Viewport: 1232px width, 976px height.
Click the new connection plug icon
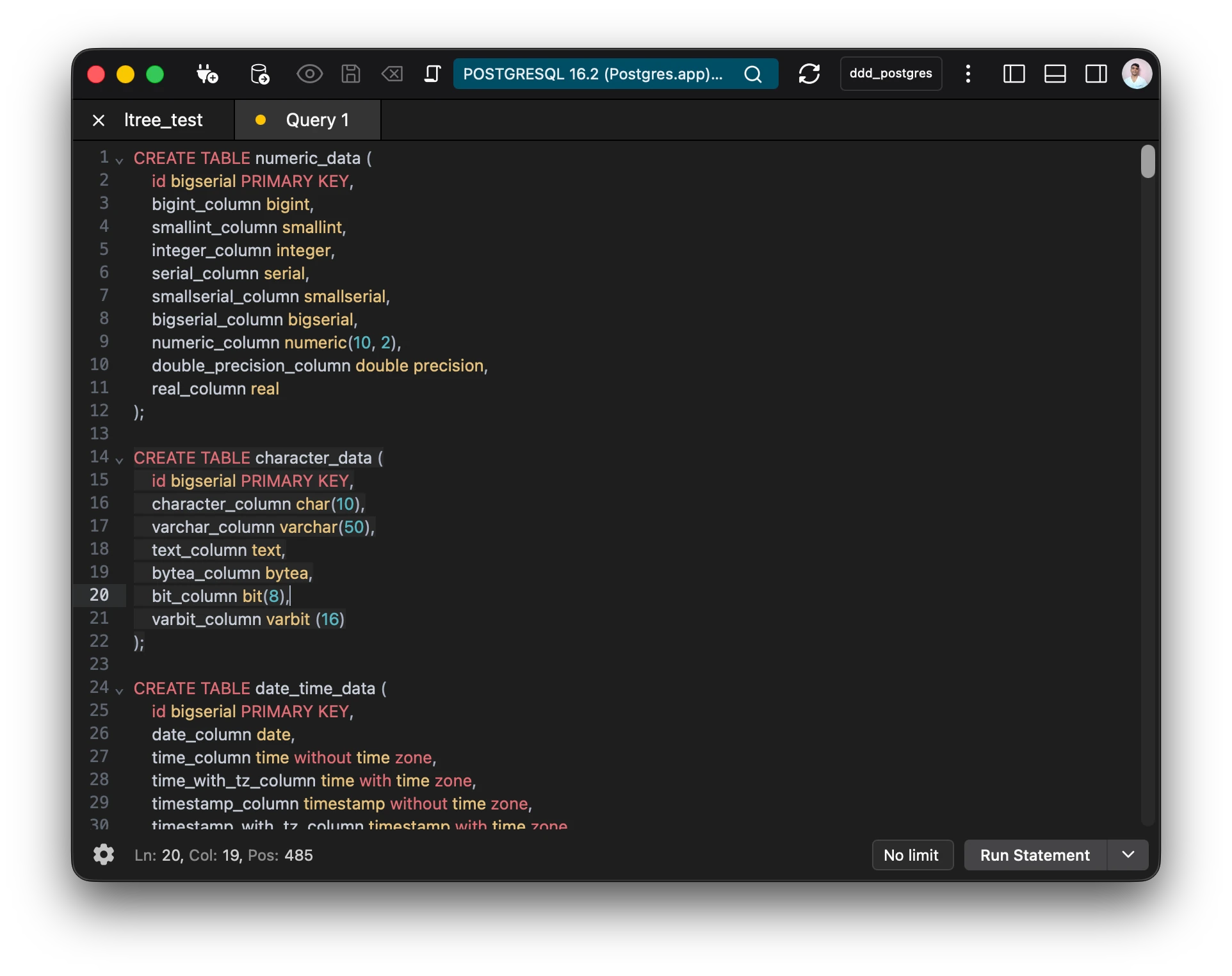point(207,74)
